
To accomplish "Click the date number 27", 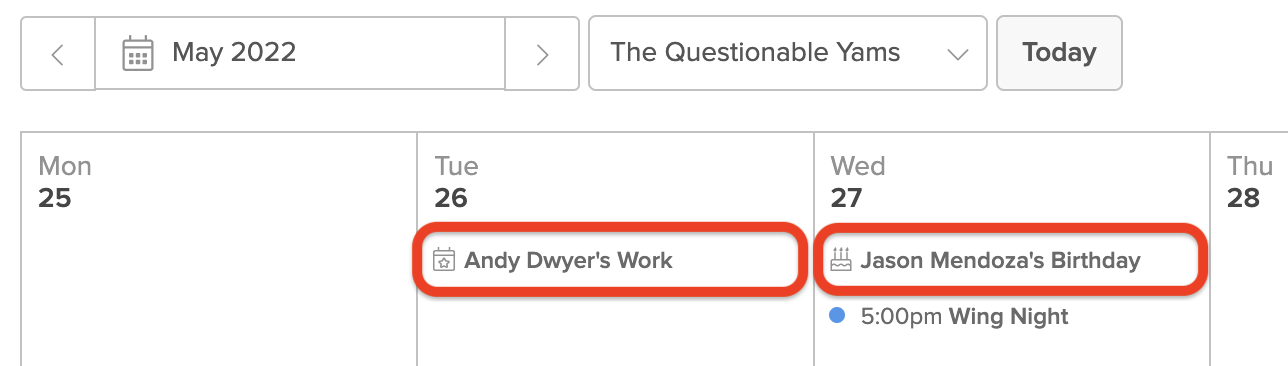I will pyautogui.click(x=846, y=198).
